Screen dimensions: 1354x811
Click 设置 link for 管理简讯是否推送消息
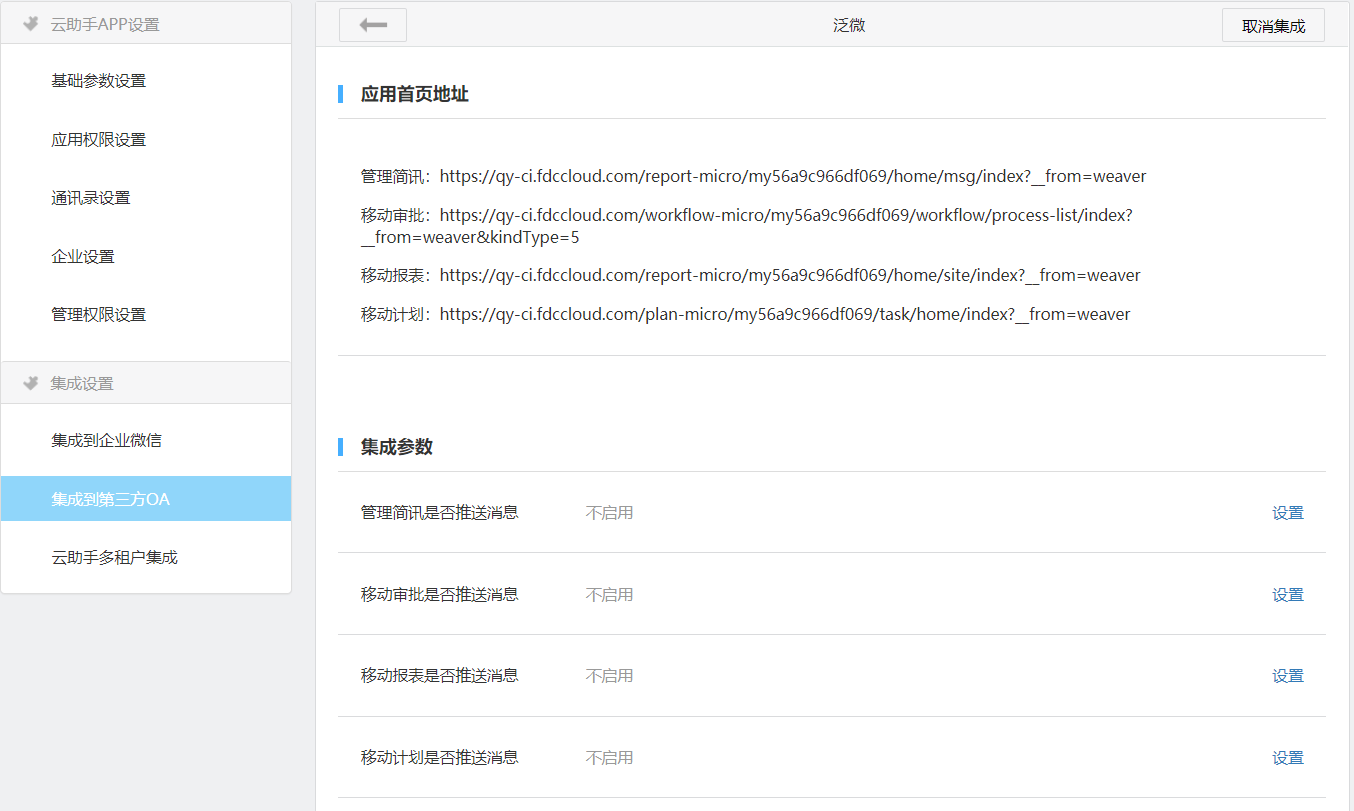click(1288, 513)
